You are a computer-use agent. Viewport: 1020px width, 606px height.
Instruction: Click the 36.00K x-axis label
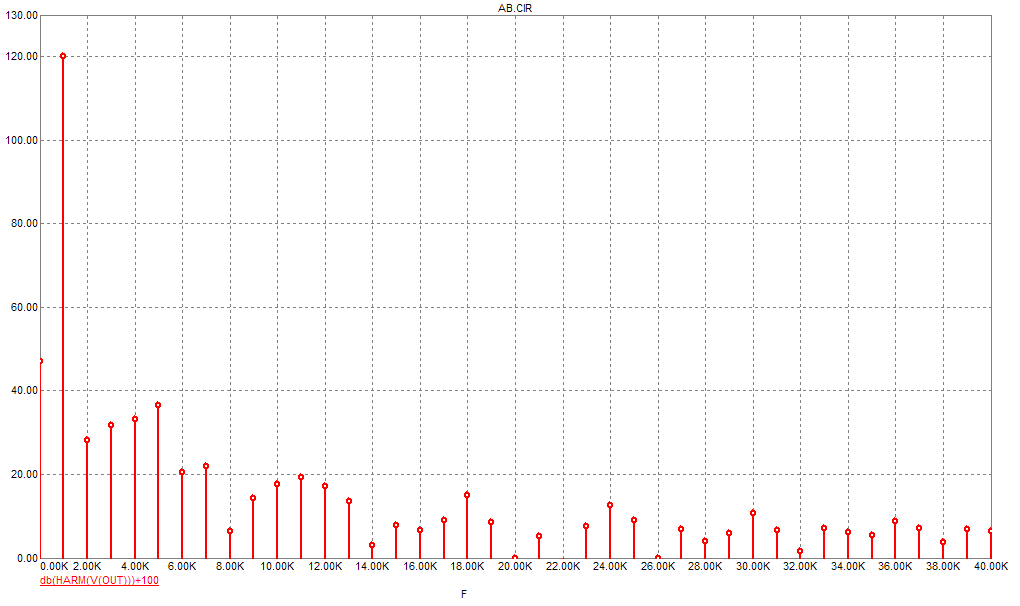(895, 566)
